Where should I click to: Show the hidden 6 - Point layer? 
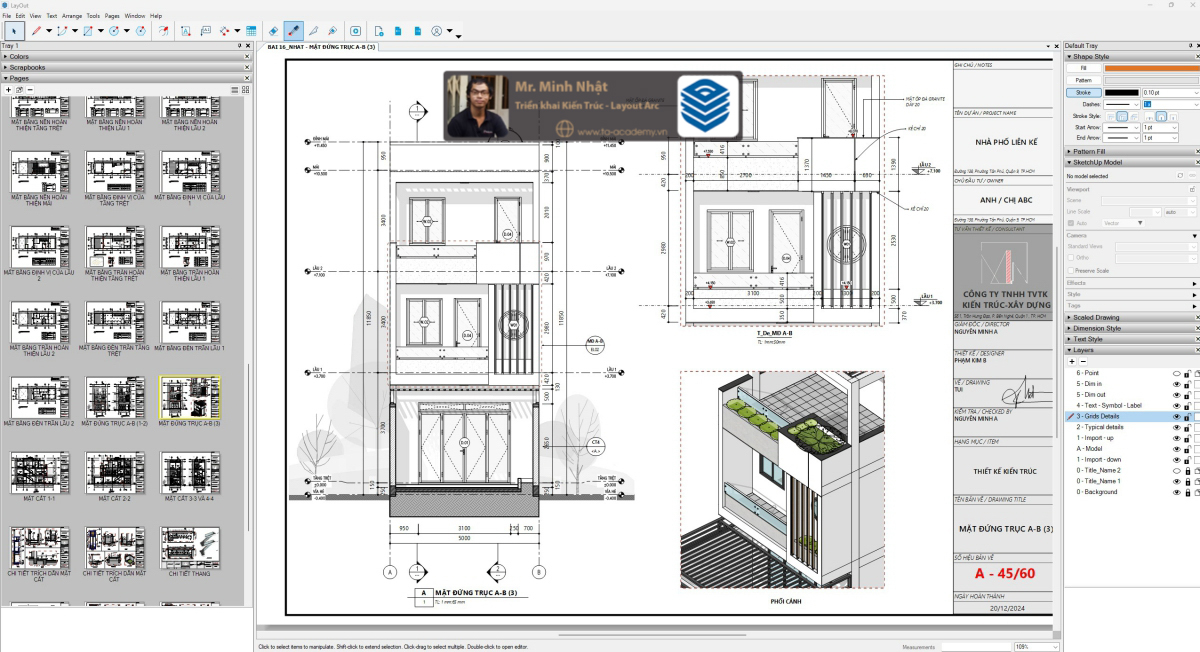tap(1176, 372)
